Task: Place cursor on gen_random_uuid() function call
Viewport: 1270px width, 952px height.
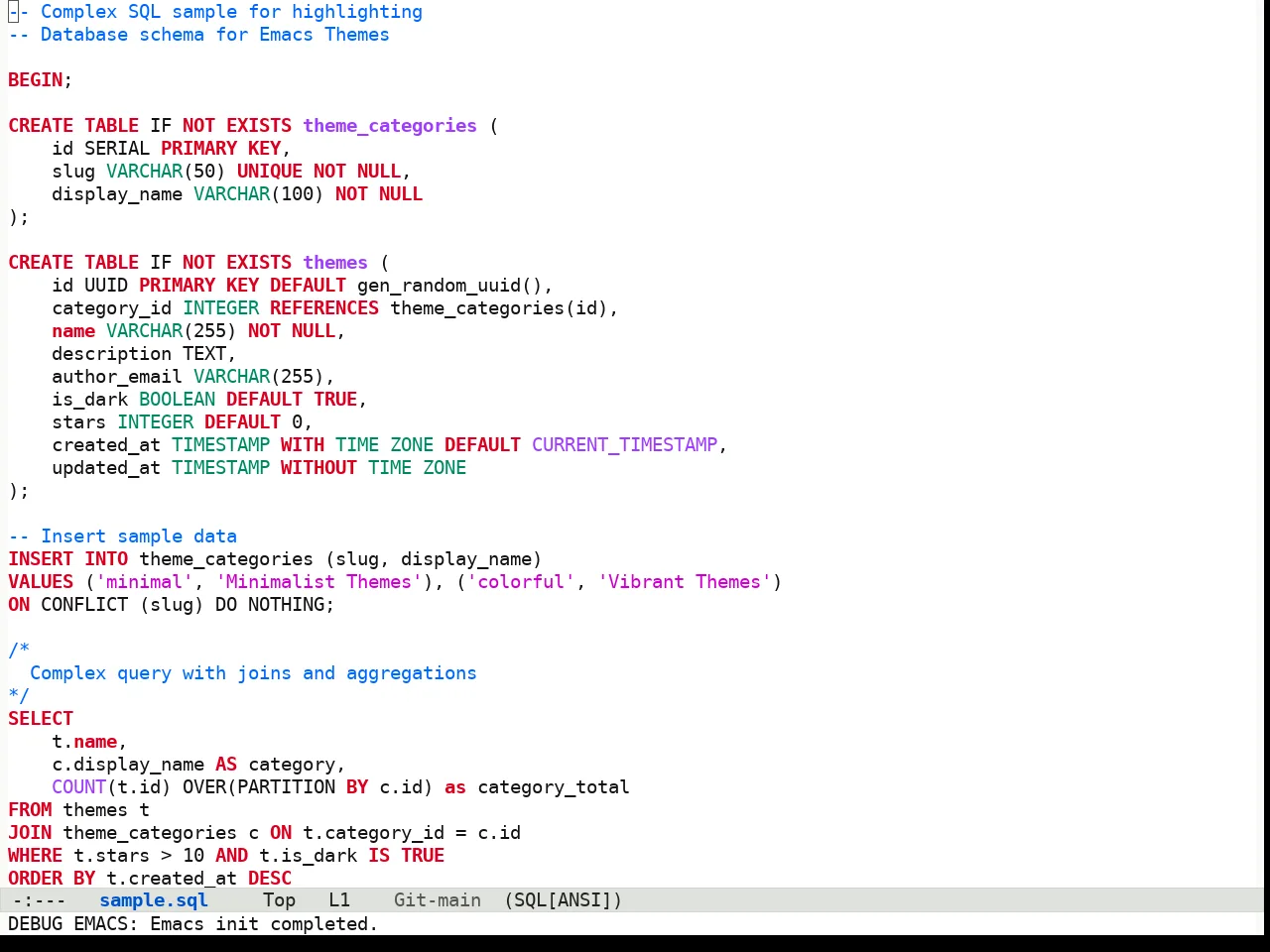Action: (449, 286)
